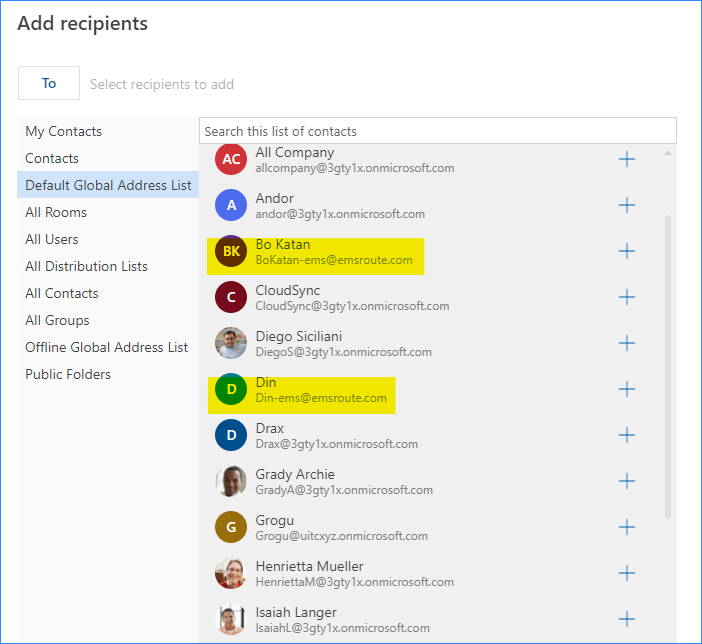Add Diego Siciliani via plus icon
702x644 pixels.
pos(627,343)
